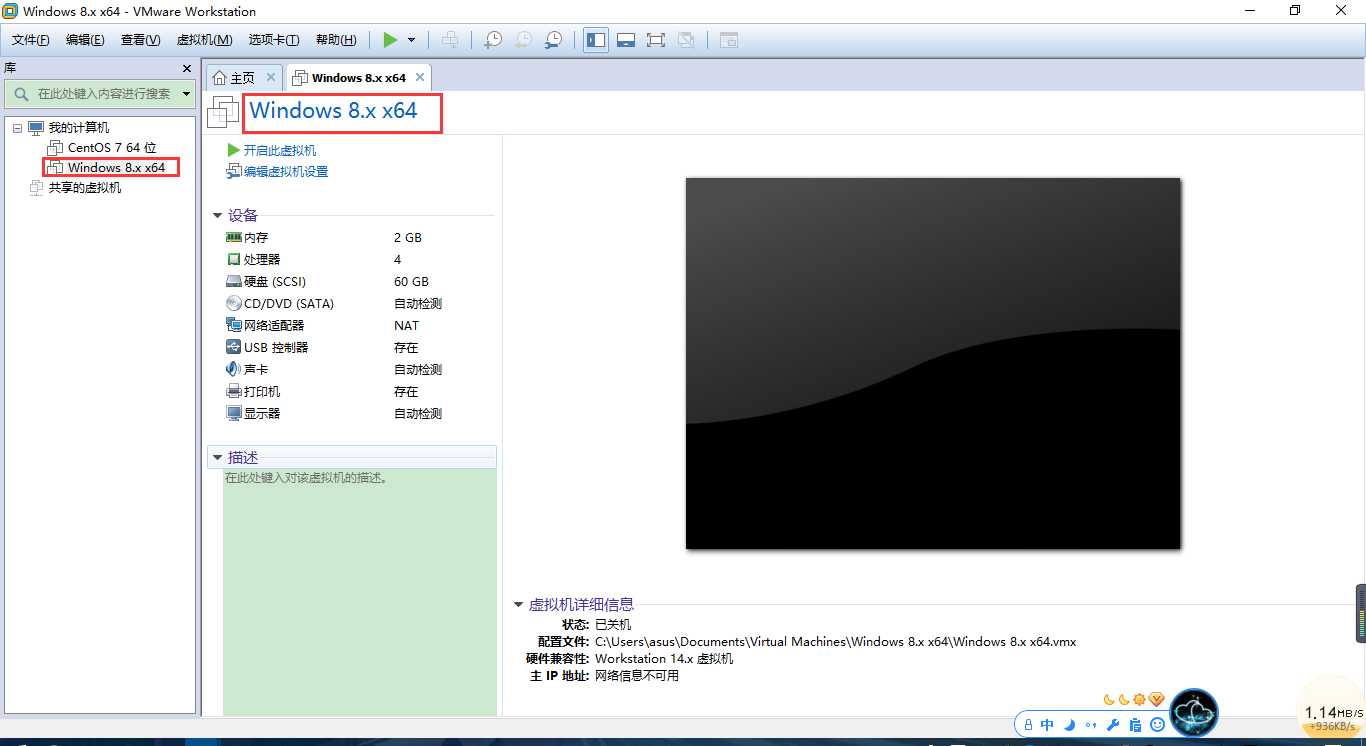Screen dimensions: 1366x746
Task: Click the VM description text field
Action: [x=359, y=592]
